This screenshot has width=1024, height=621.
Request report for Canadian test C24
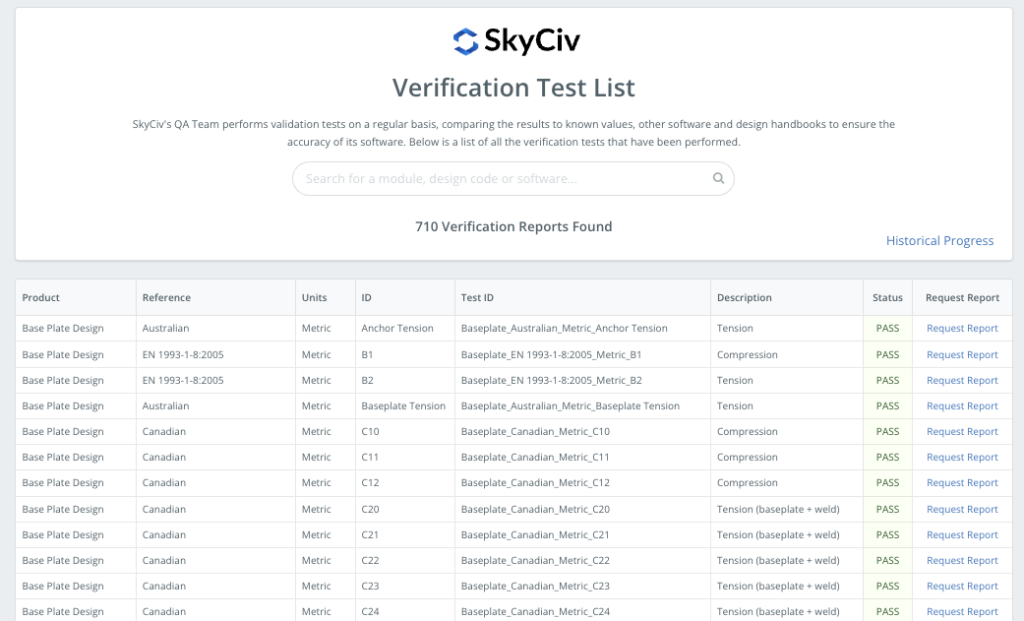(961, 612)
